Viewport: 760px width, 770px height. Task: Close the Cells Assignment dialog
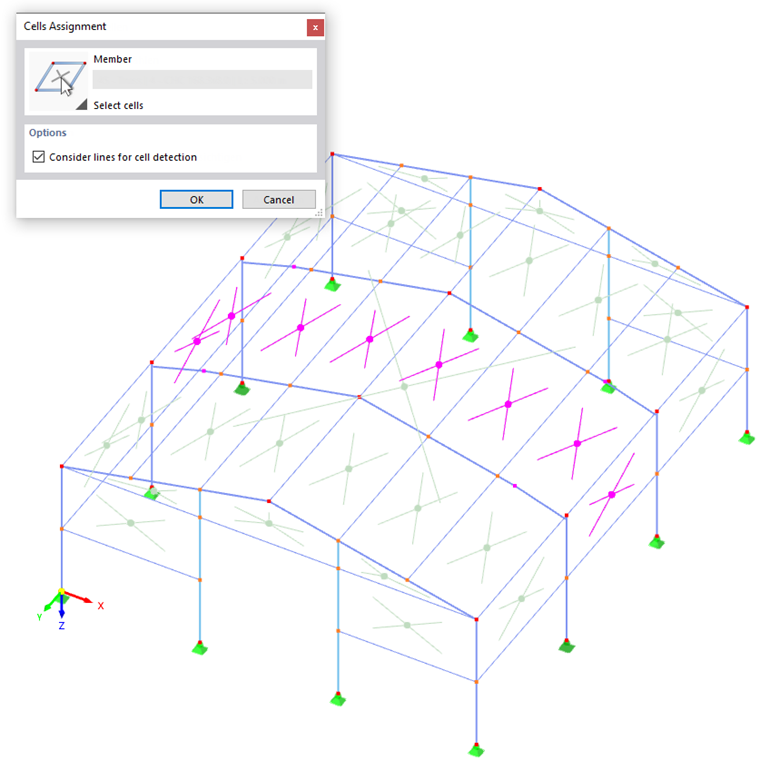[315, 28]
